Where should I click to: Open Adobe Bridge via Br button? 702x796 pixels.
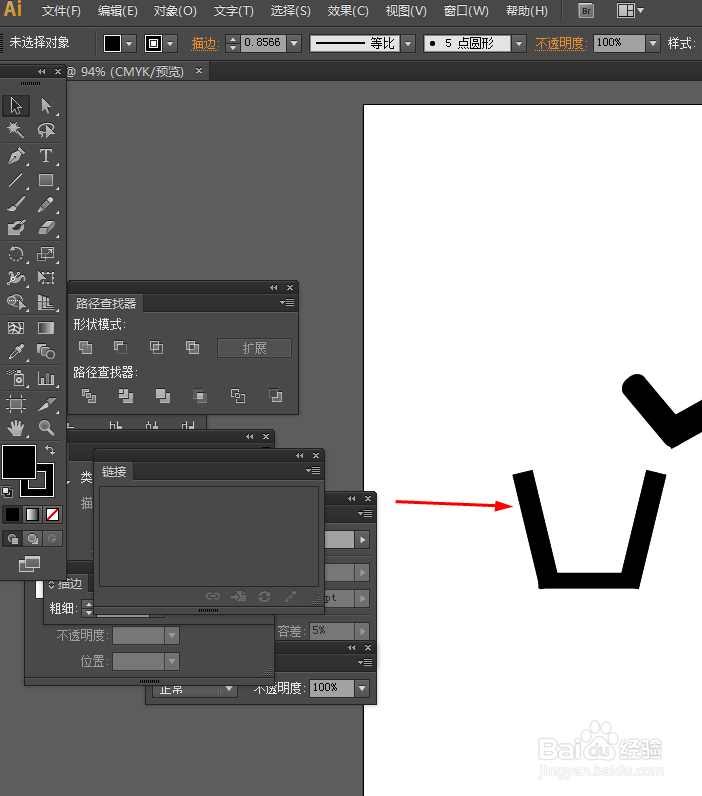click(x=586, y=11)
